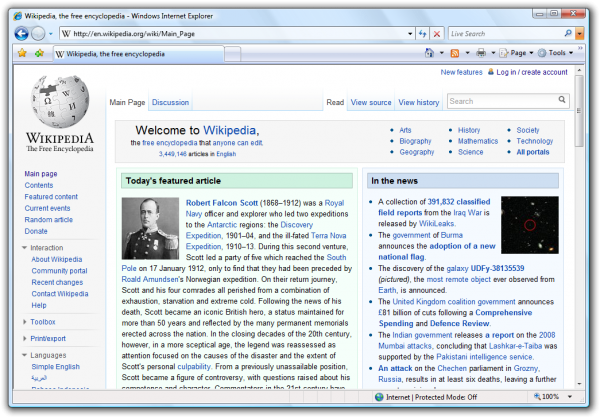Image resolution: width=600 pixels, height=418 pixels.
Task: Open the View history tab
Action: pyautogui.click(x=419, y=102)
